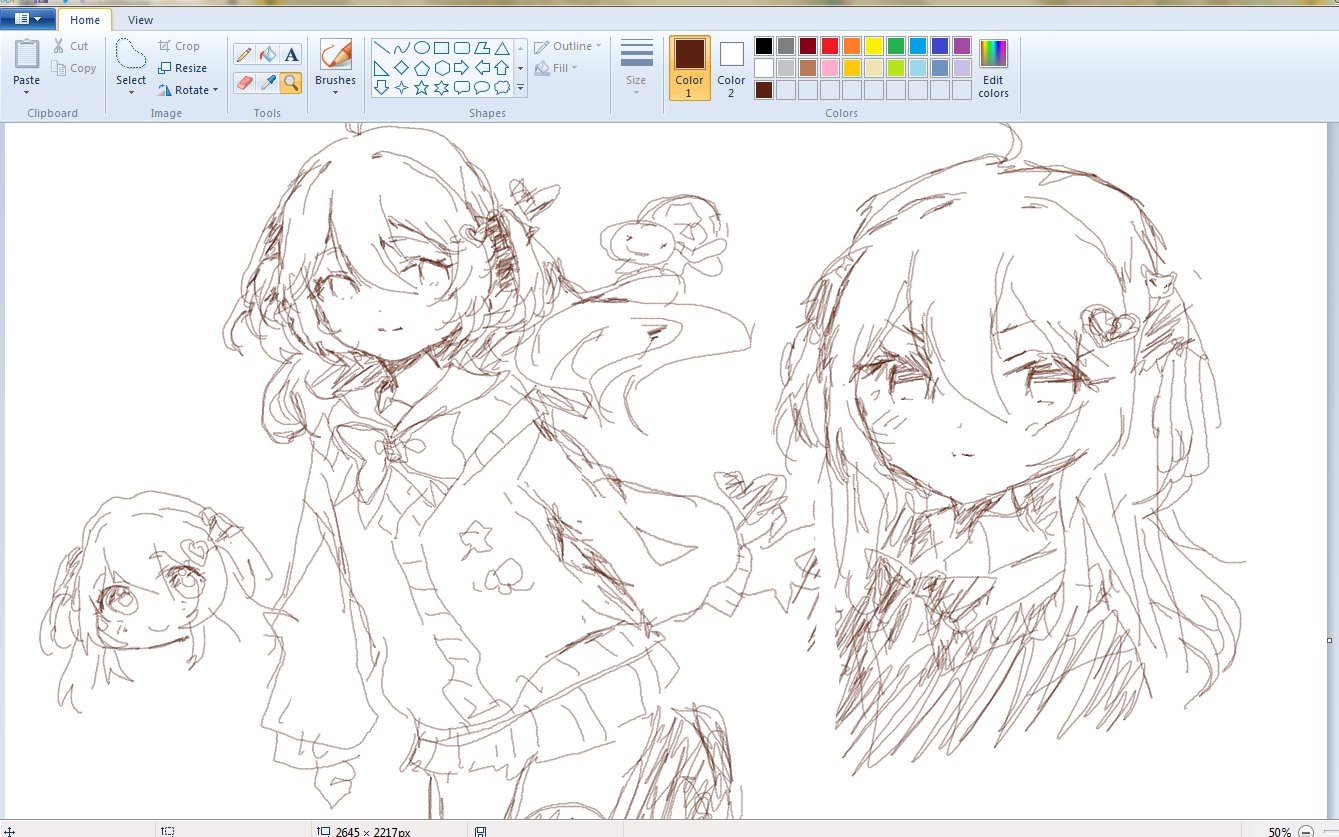
Task: Click the Crop button
Action: coord(180,46)
